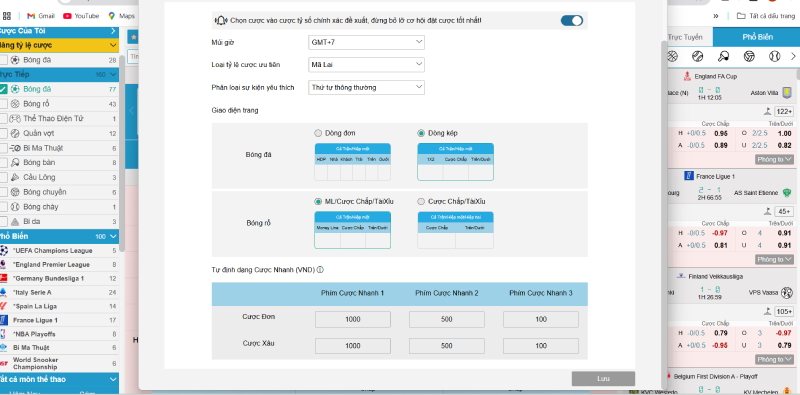Click the Lưu save button
This screenshot has width=800, height=395.
click(603, 379)
